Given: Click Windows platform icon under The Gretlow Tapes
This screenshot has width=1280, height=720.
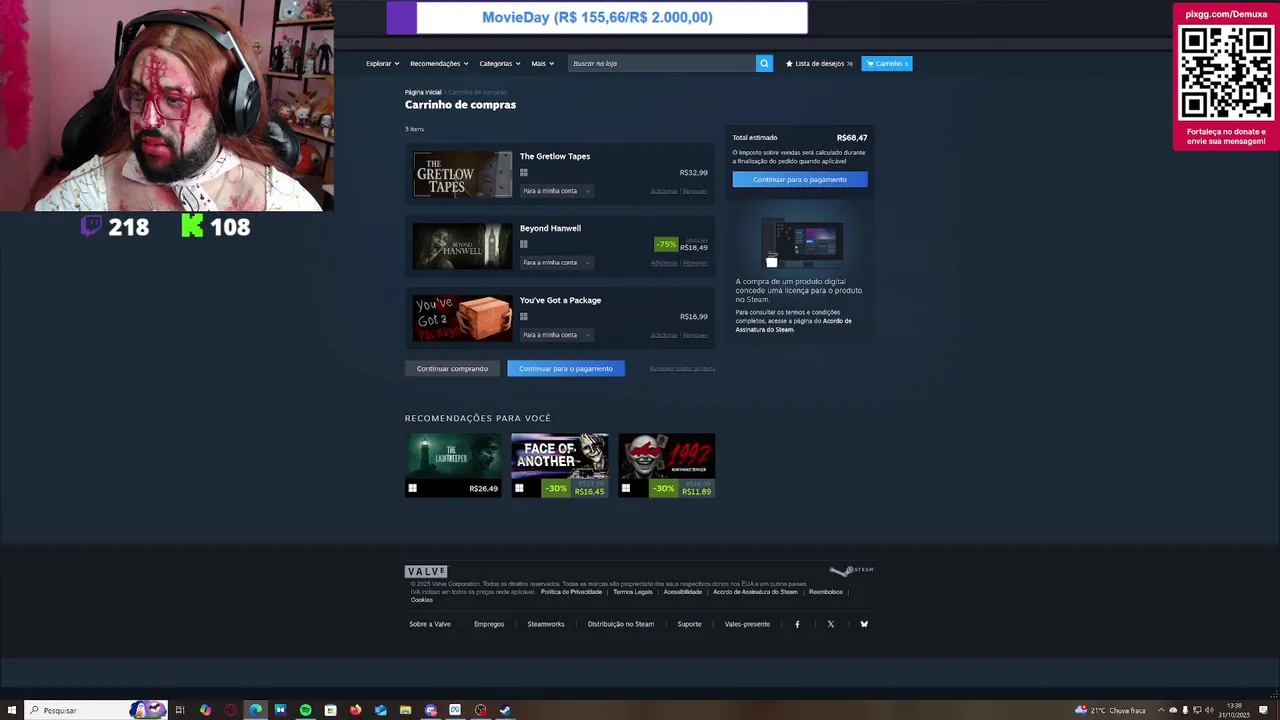Looking at the screenshot, I should click(523, 172).
